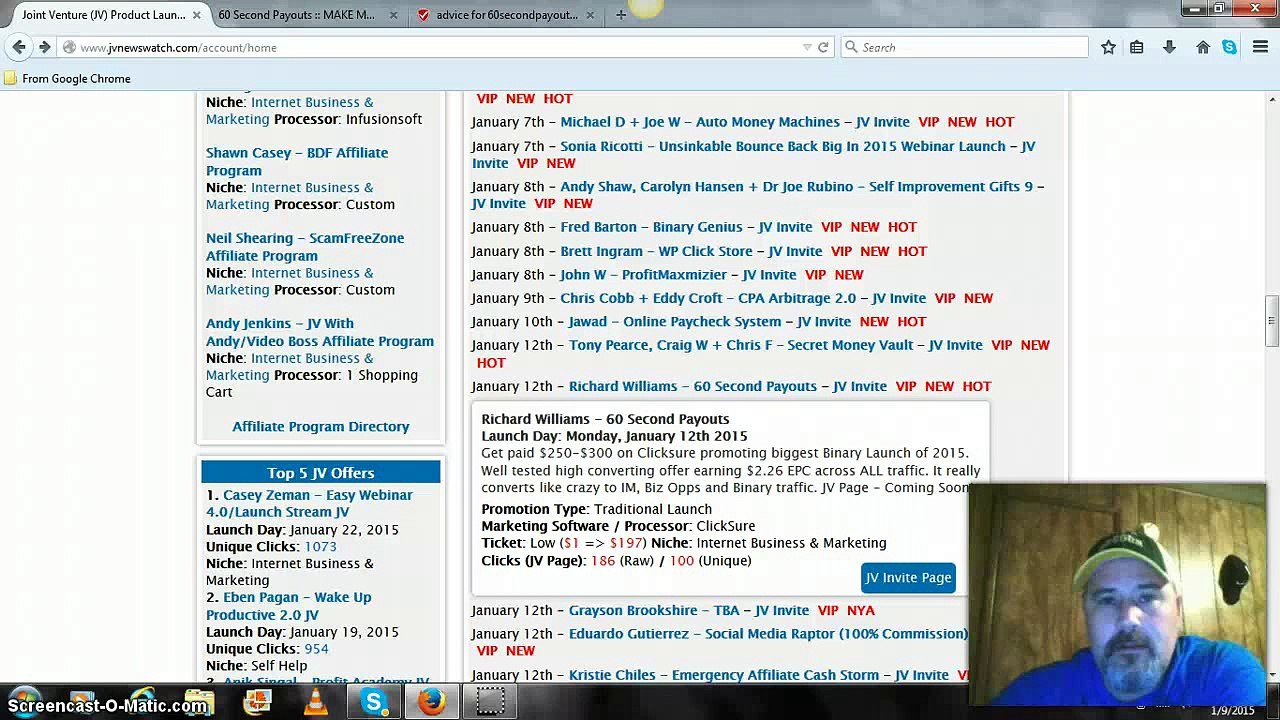Click JV Invite link for John W ProfitMaxmizier

(x=769, y=275)
